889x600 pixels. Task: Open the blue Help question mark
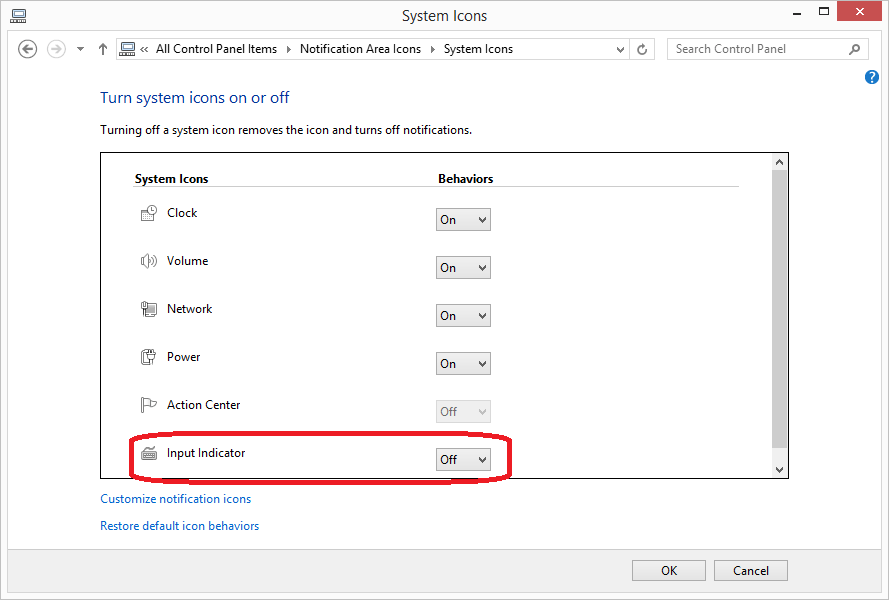(x=871, y=77)
